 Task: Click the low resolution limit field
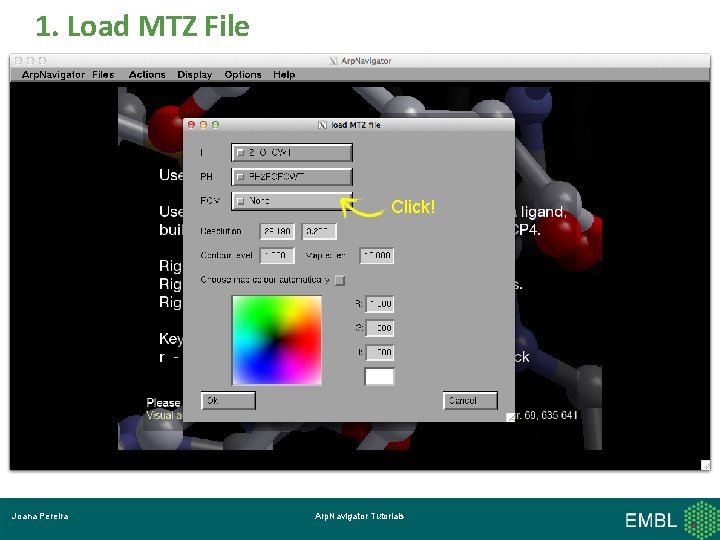coord(277,231)
